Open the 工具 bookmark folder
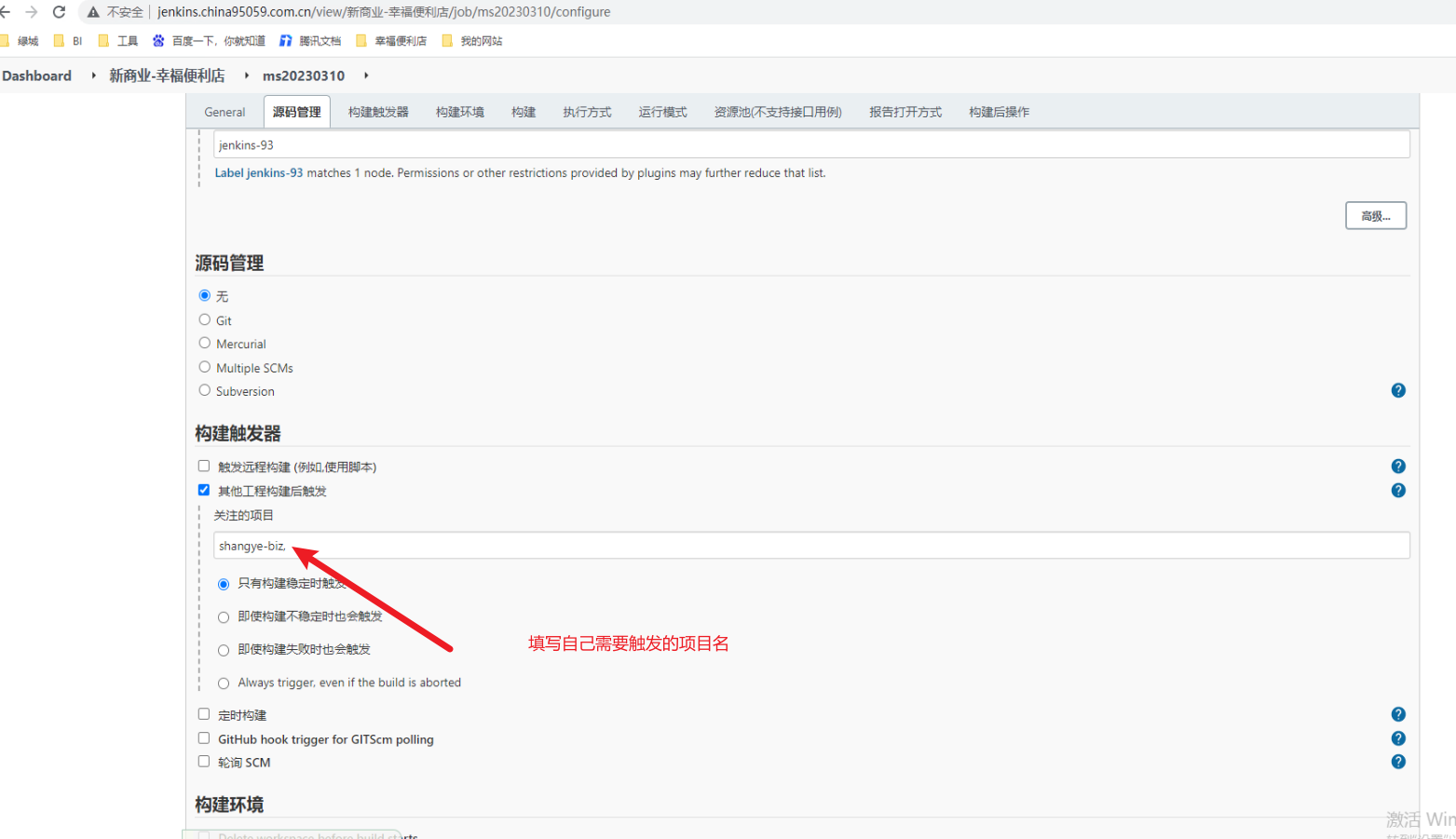The width and height of the screenshot is (1456, 839). tap(117, 41)
